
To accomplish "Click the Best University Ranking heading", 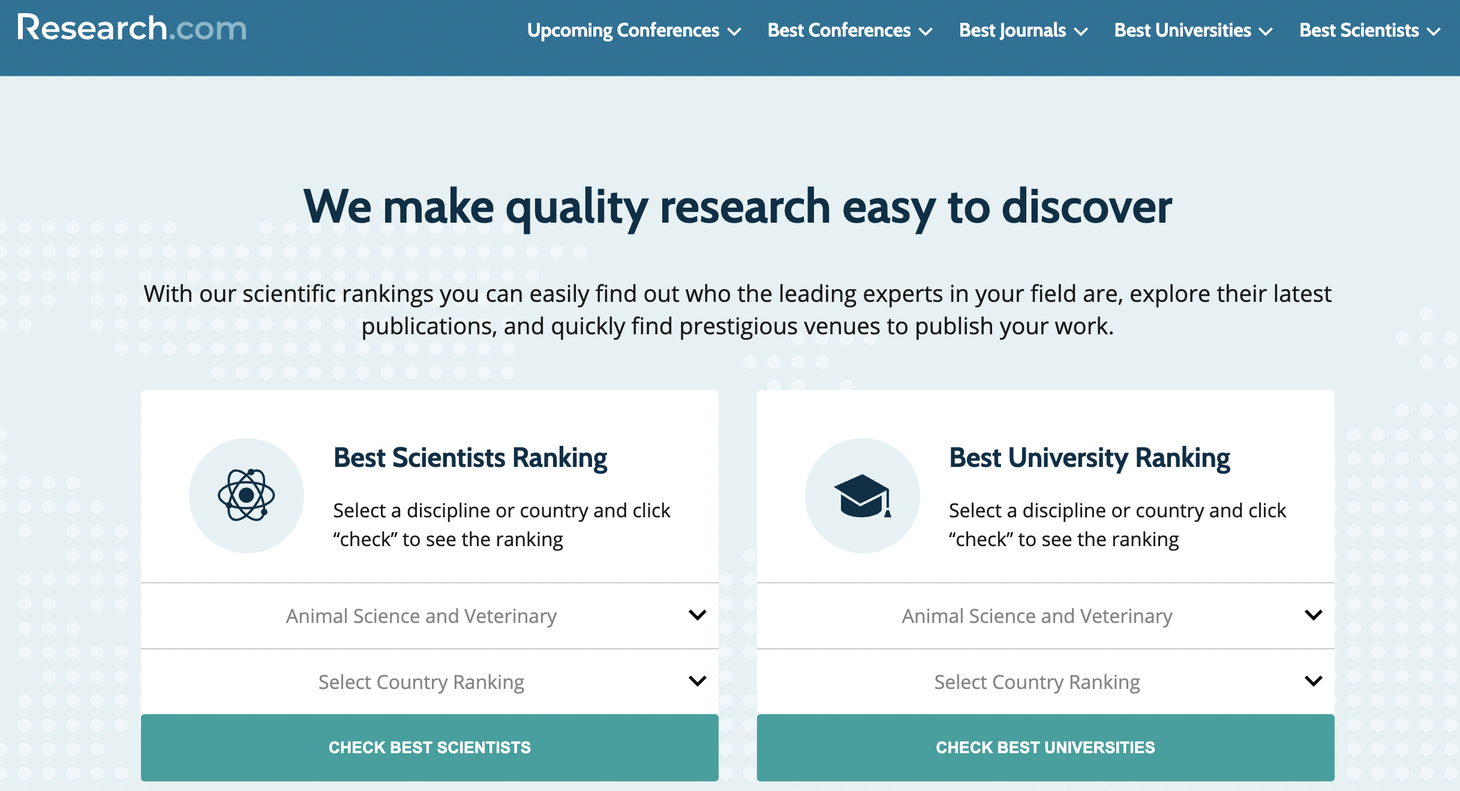I will click(1090, 458).
